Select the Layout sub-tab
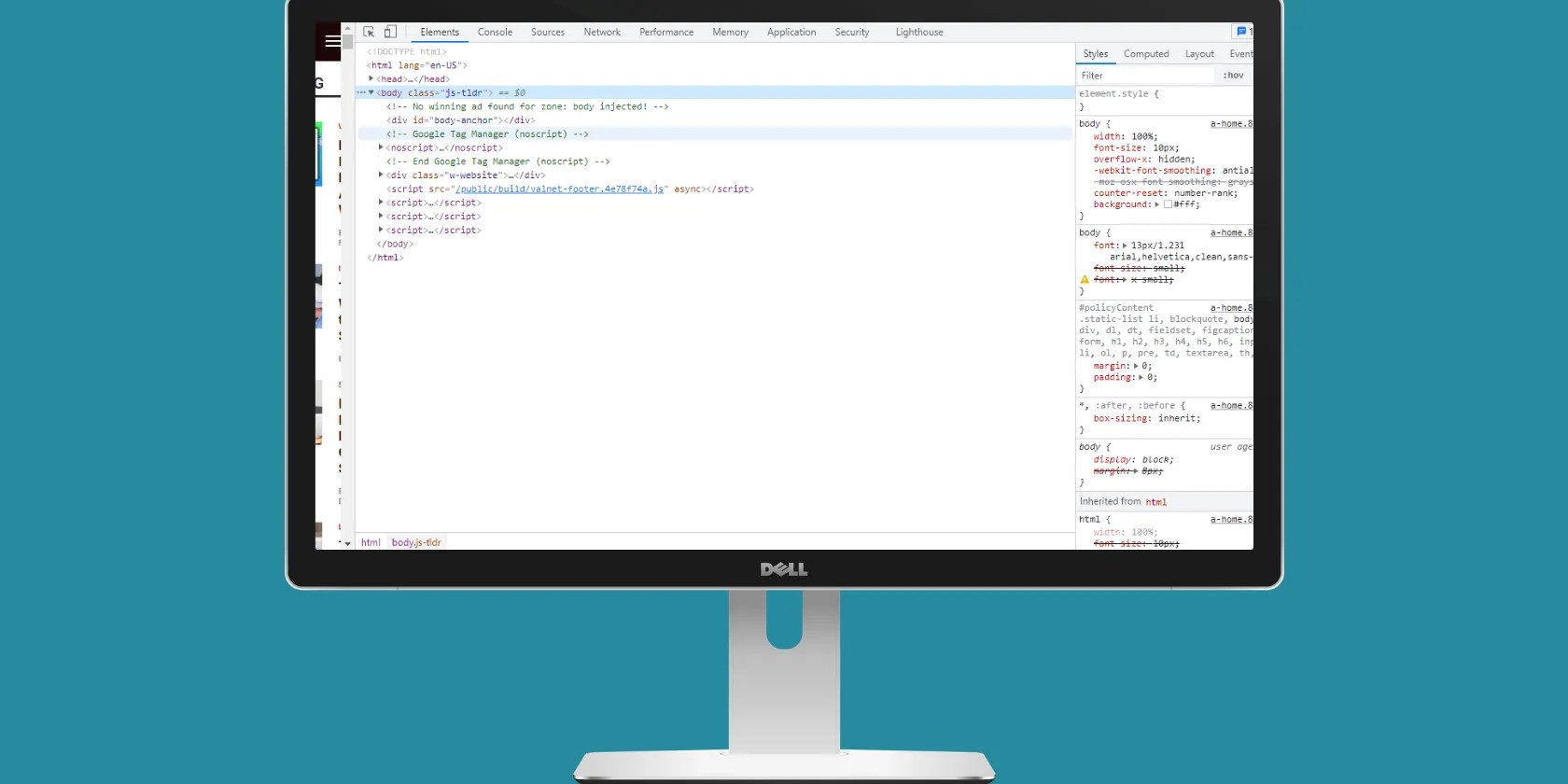The image size is (1568, 784). click(1199, 54)
